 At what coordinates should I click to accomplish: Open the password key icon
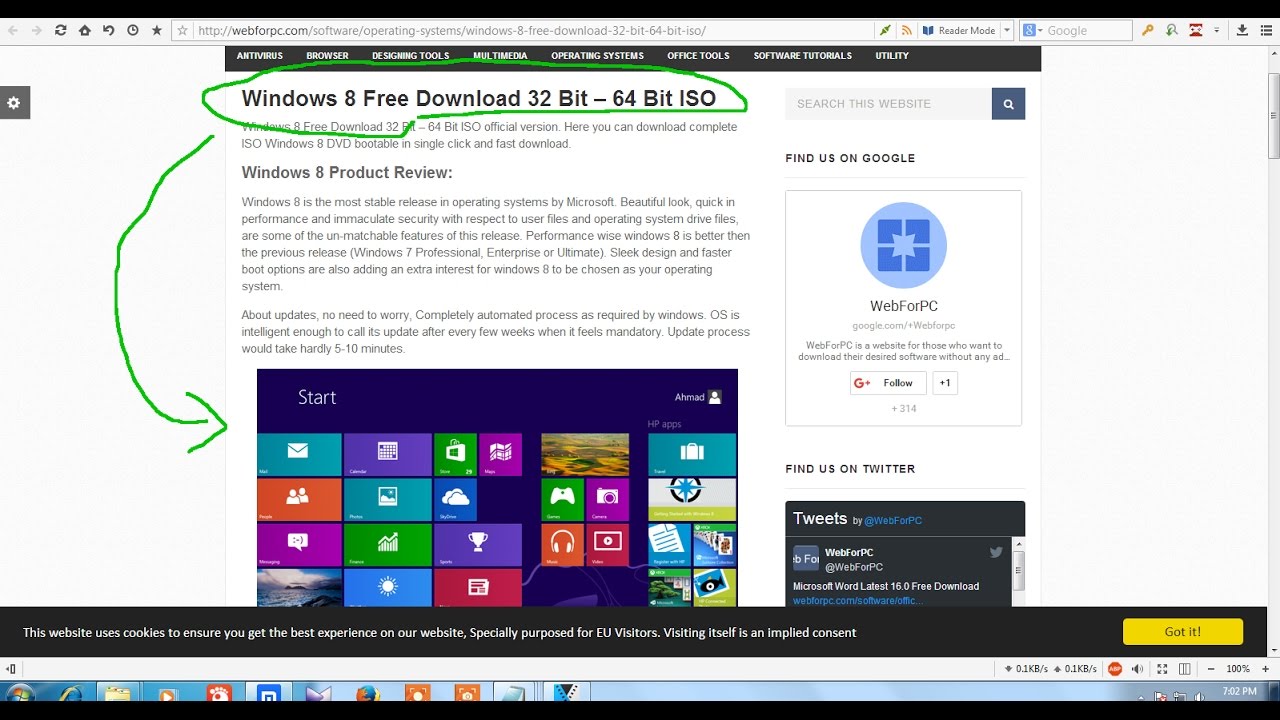tap(1148, 31)
